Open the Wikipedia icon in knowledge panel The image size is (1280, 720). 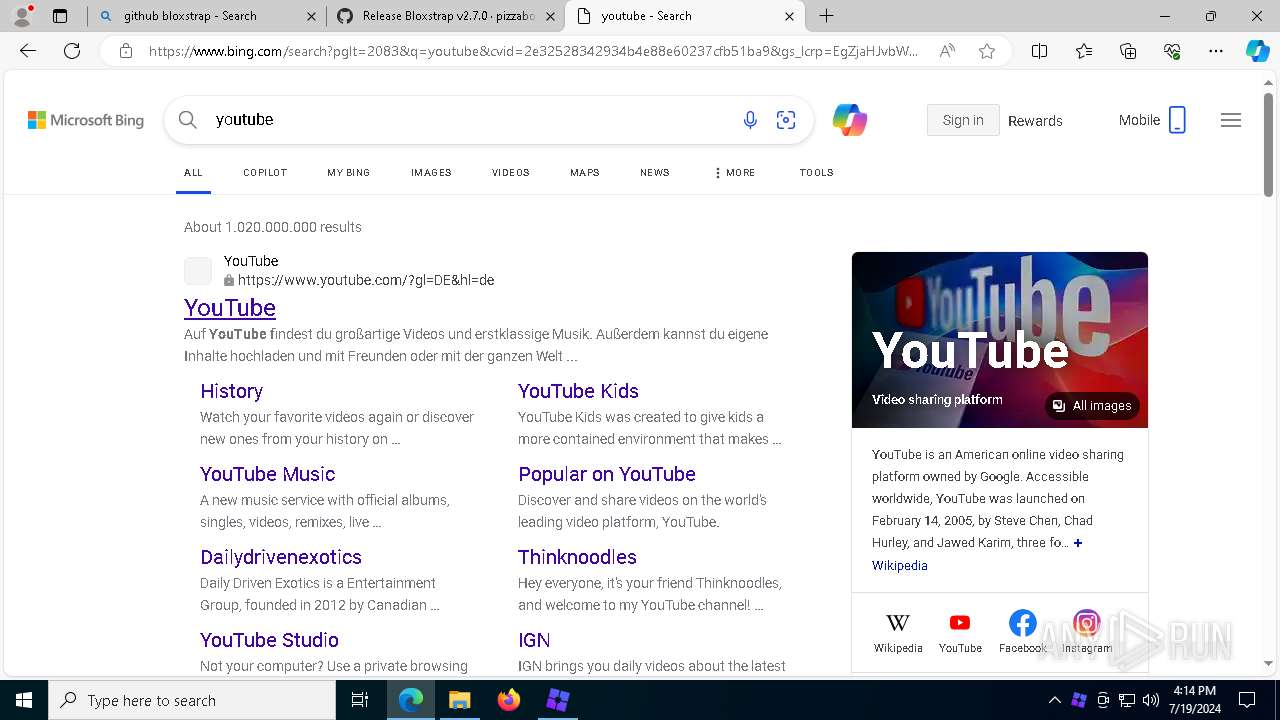tap(898, 623)
